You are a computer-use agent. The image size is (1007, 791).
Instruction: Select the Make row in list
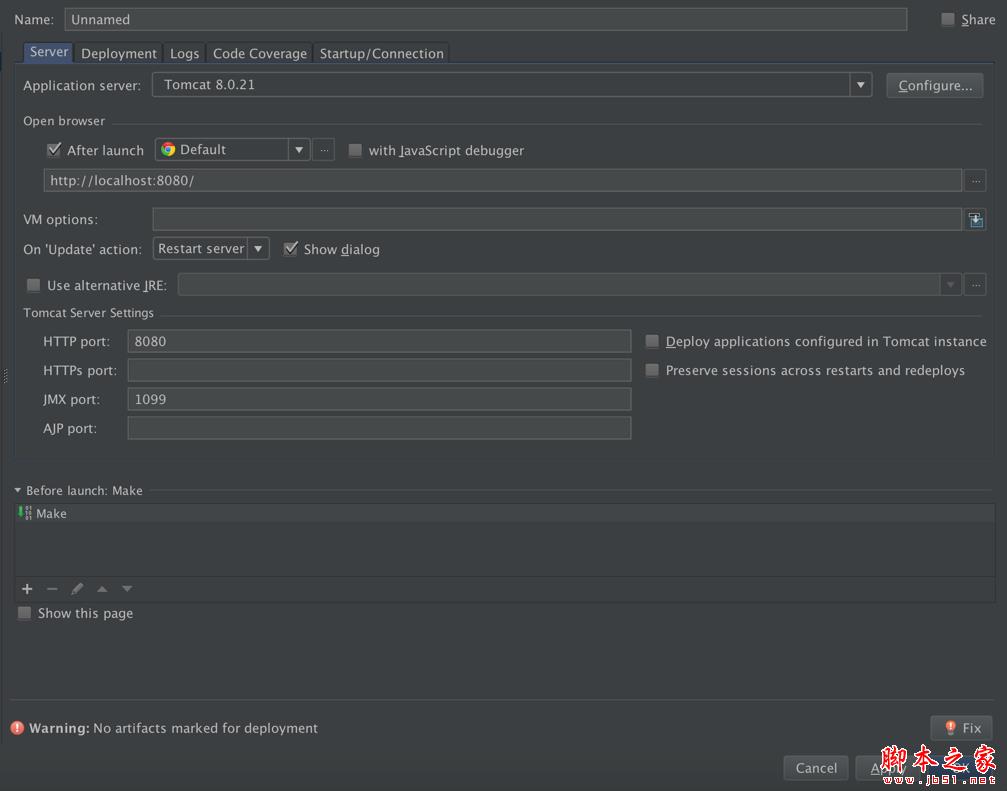(505, 513)
